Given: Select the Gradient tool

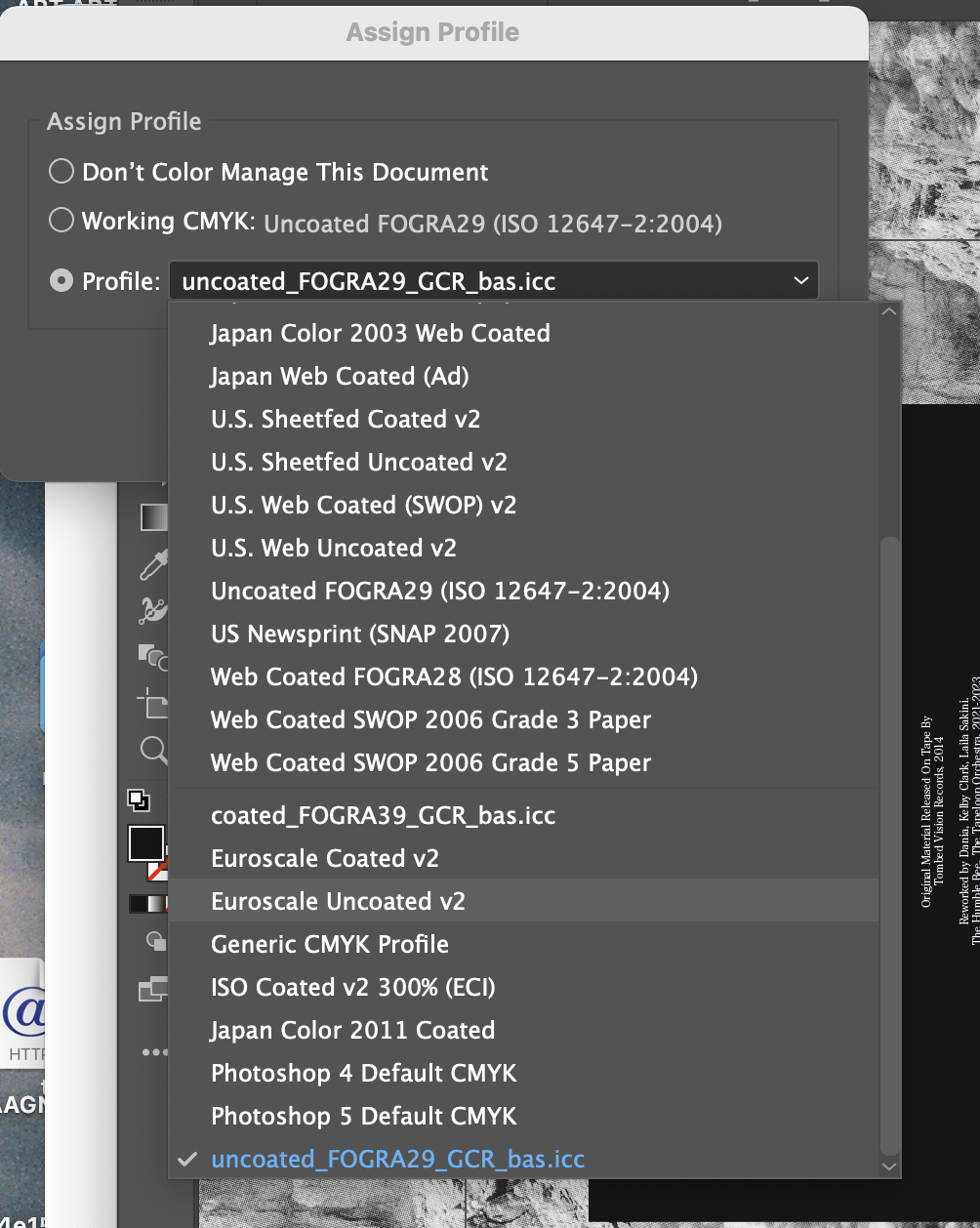Looking at the screenshot, I should pyautogui.click(x=153, y=517).
